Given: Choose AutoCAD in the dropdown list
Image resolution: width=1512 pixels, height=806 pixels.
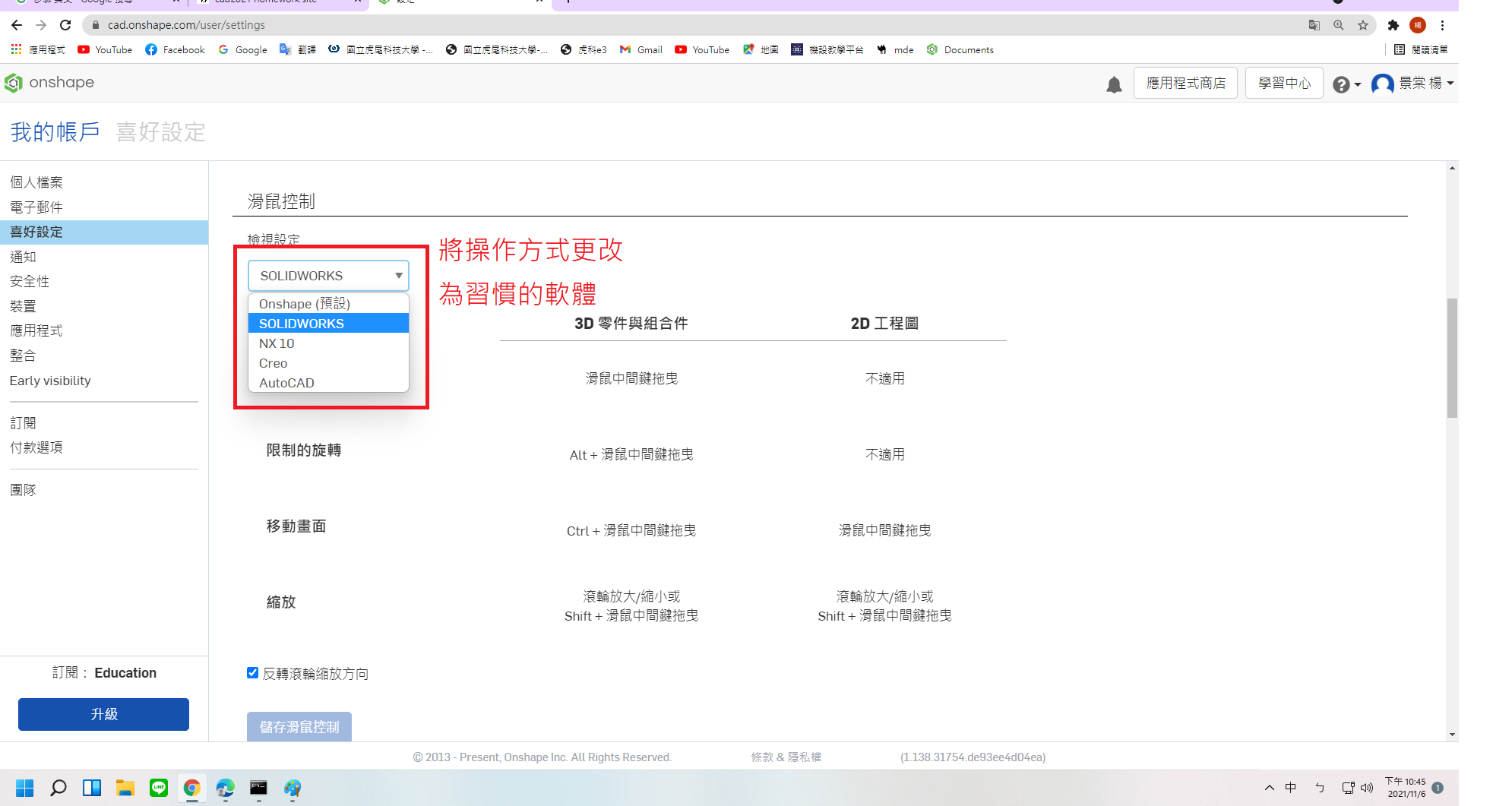Looking at the screenshot, I should coord(328,383).
